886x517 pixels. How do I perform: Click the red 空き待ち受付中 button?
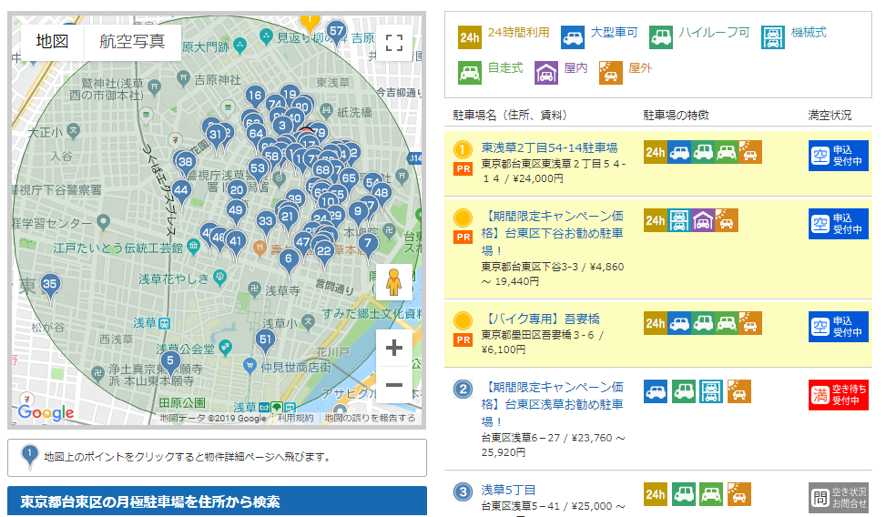(838, 394)
